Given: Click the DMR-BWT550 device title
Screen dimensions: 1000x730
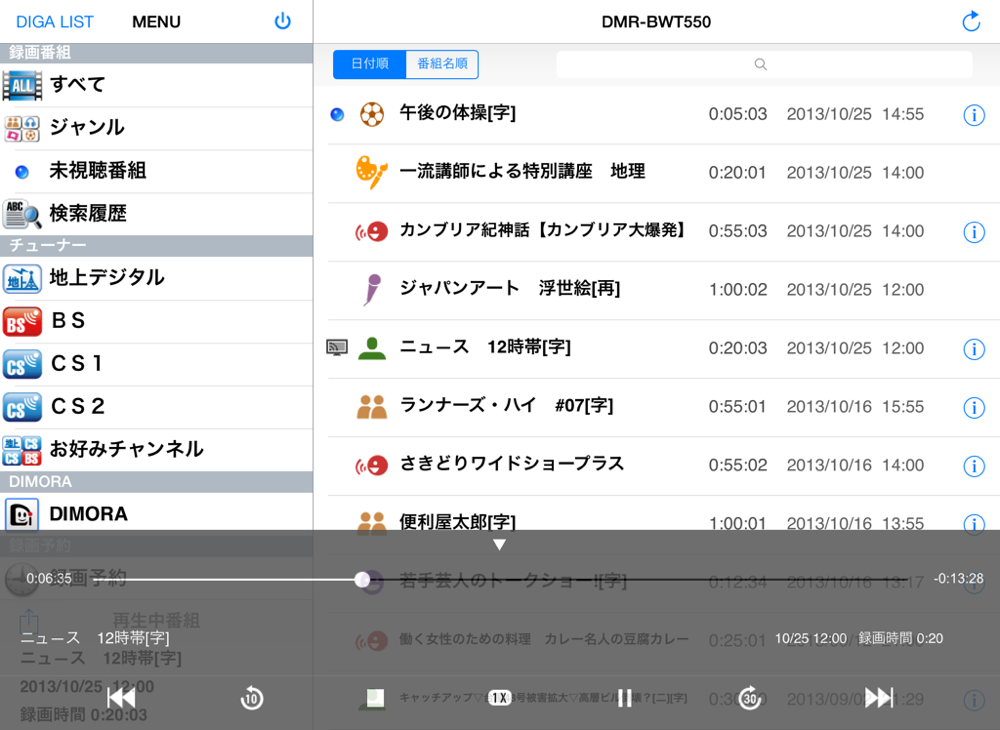Looking at the screenshot, I should pos(656,22).
